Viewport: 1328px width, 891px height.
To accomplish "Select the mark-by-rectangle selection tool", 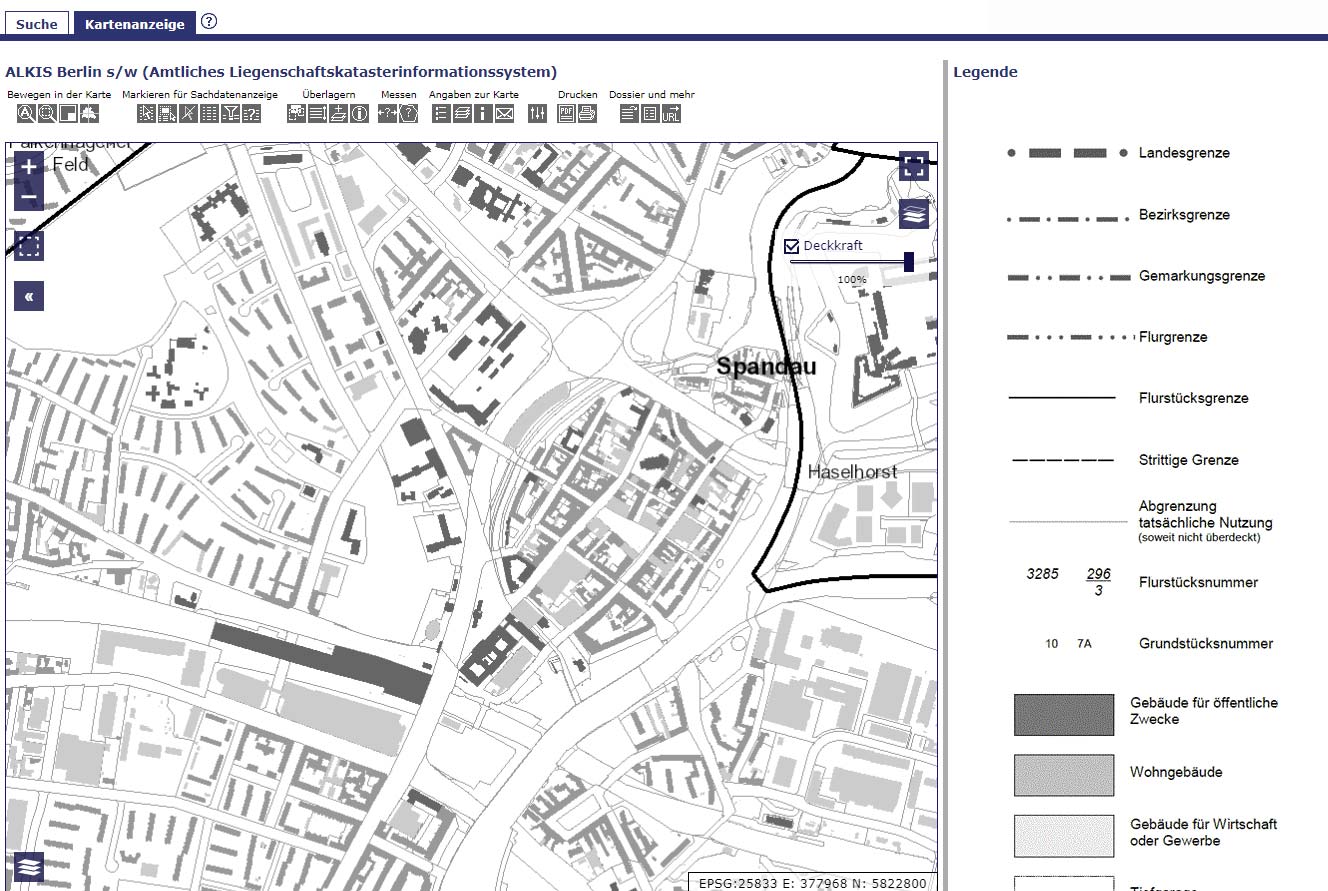I will pos(167,113).
